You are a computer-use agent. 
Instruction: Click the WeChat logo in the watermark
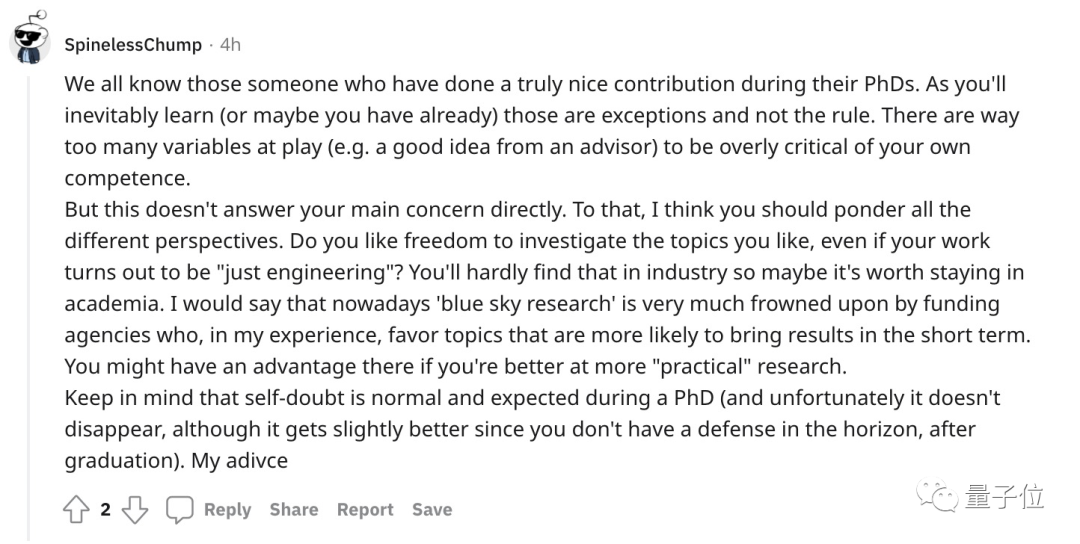(x=940, y=496)
